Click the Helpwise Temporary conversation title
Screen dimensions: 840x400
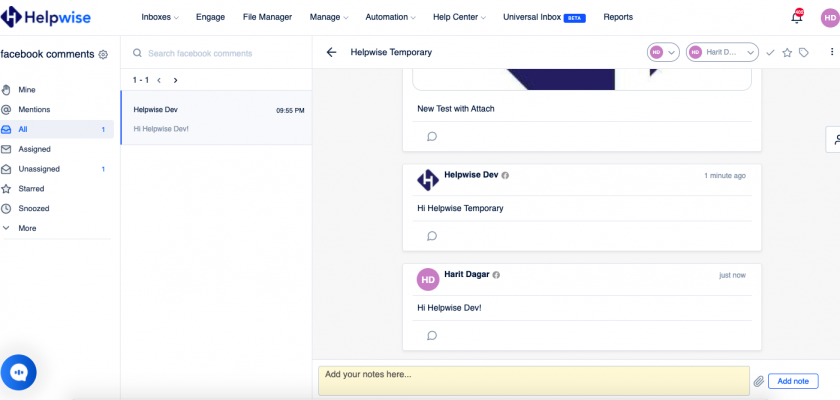pyautogui.click(x=391, y=52)
